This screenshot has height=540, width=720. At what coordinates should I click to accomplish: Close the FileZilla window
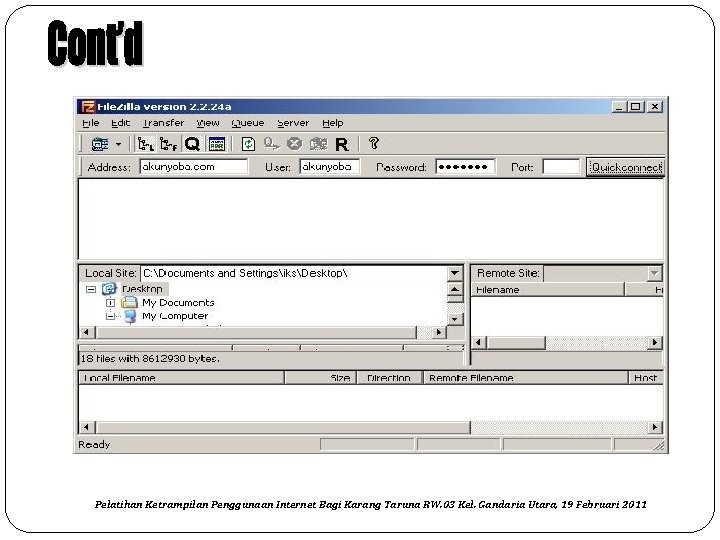click(x=655, y=107)
